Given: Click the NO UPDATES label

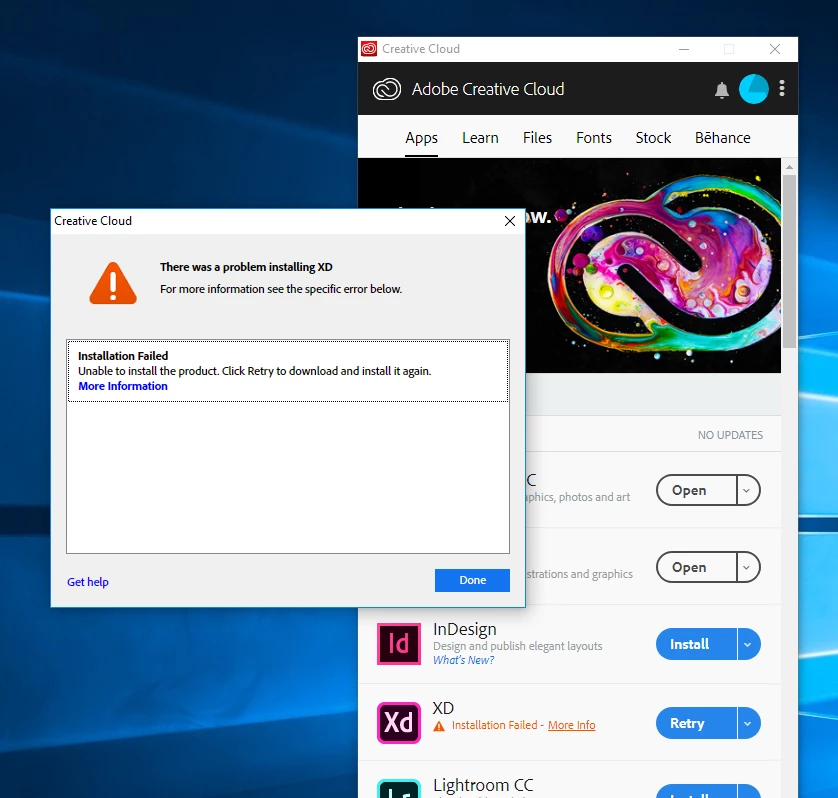Looking at the screenshot, I should (x=730, y=435).
